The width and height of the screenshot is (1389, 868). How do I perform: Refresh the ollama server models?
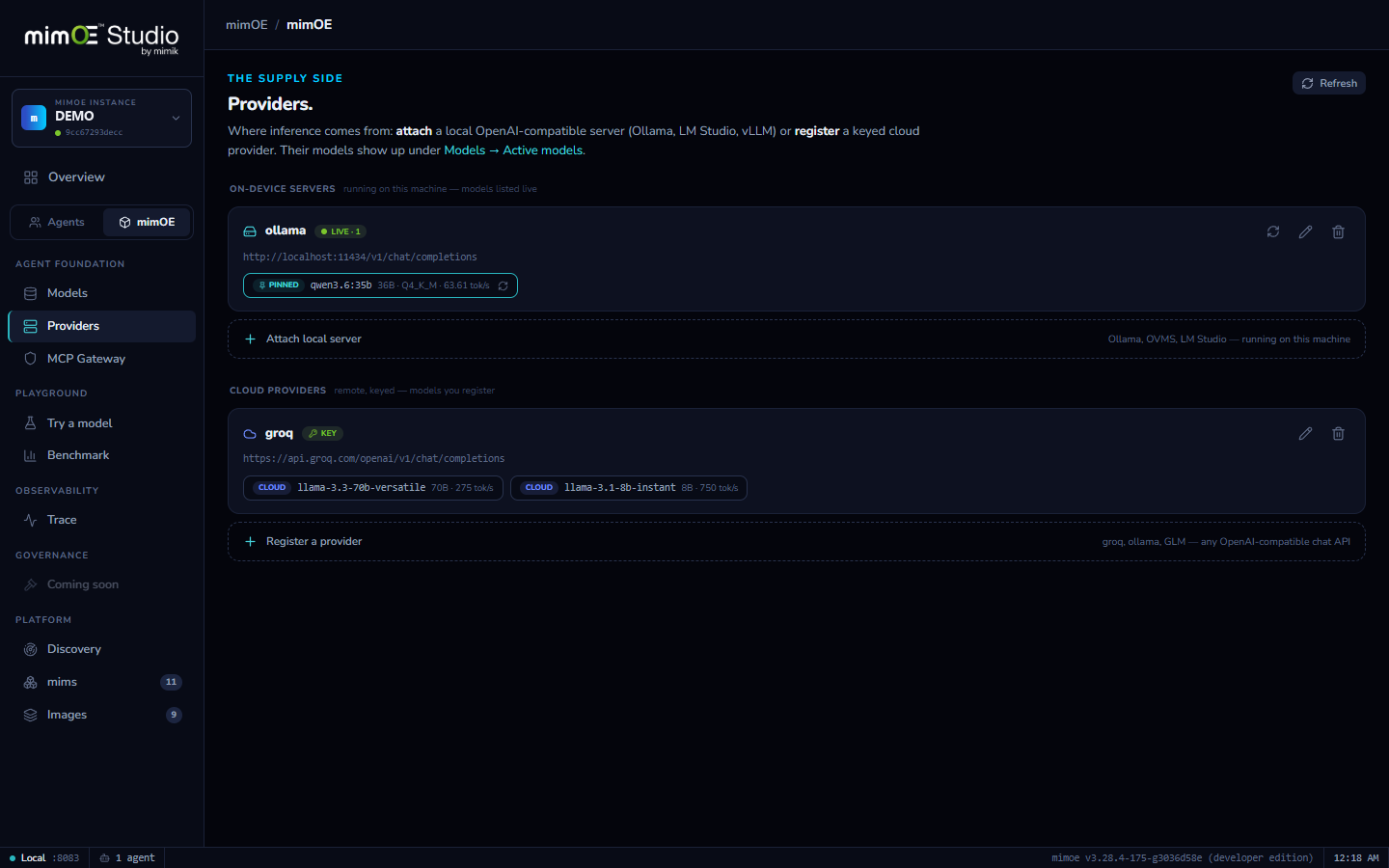(x=1273, y=231)
